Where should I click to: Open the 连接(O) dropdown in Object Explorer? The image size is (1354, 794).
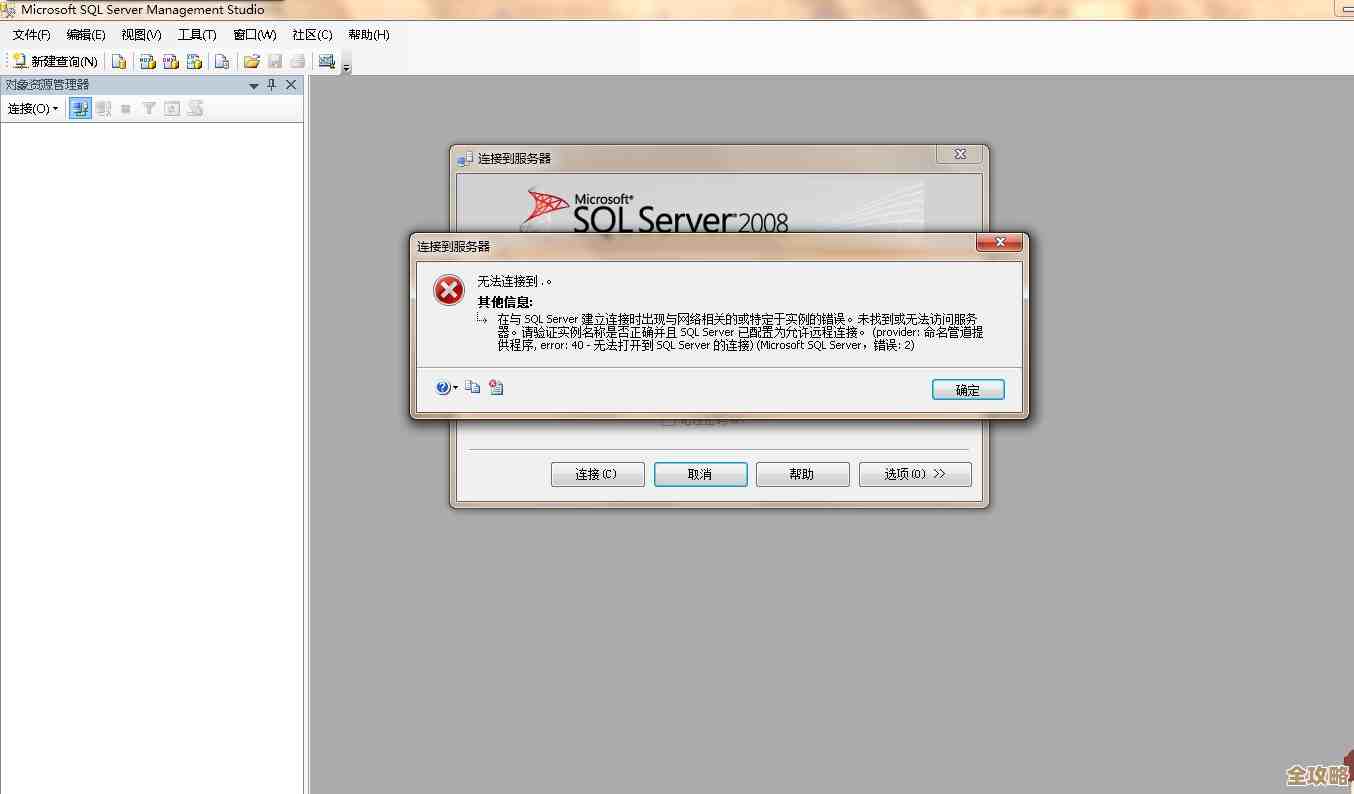[x=32, y=108]
